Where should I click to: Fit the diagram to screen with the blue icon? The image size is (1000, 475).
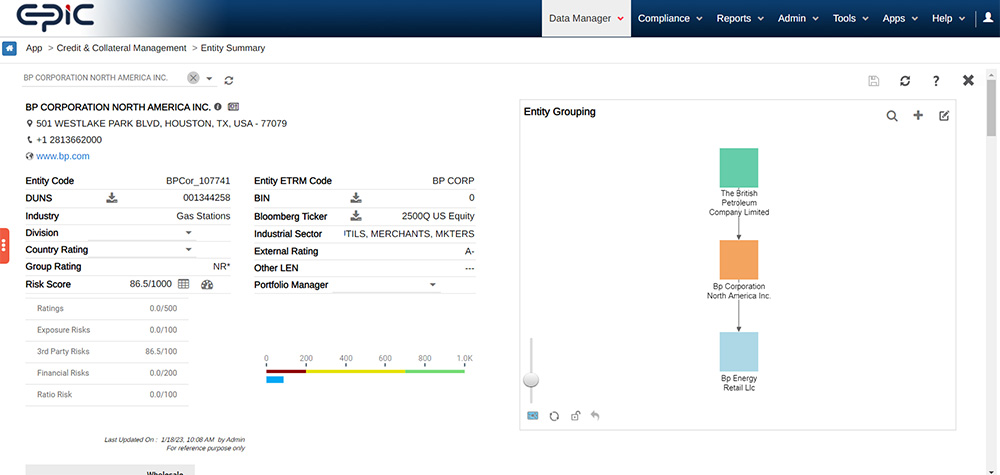click(533, 416)
